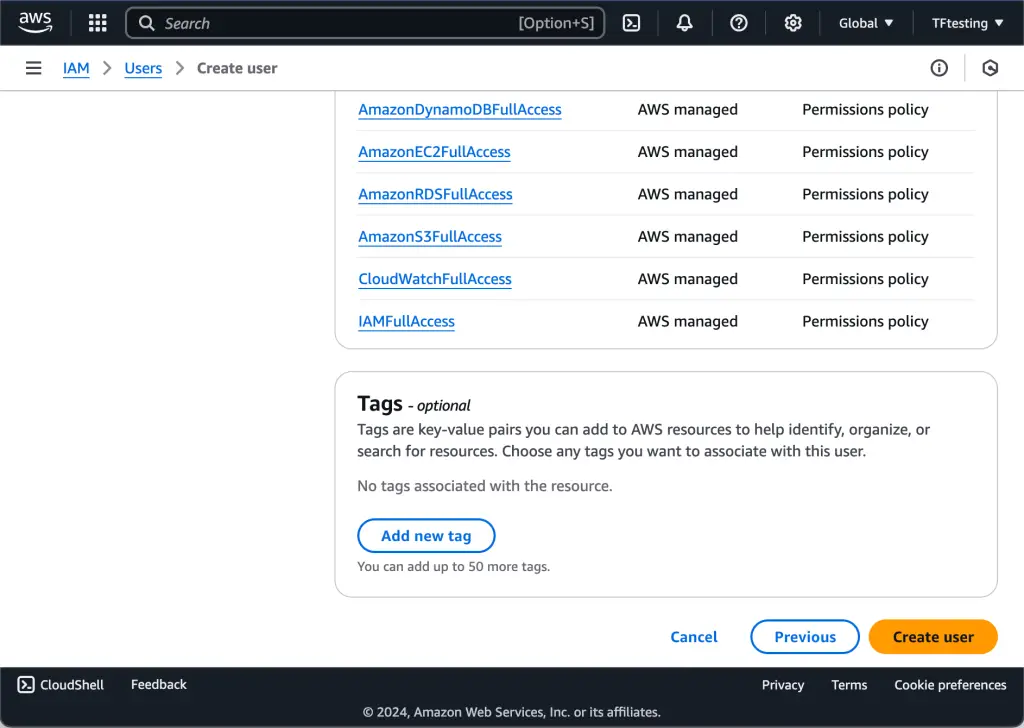Click Add new tag
The image size is (1024, 728).
pos(426,535)
